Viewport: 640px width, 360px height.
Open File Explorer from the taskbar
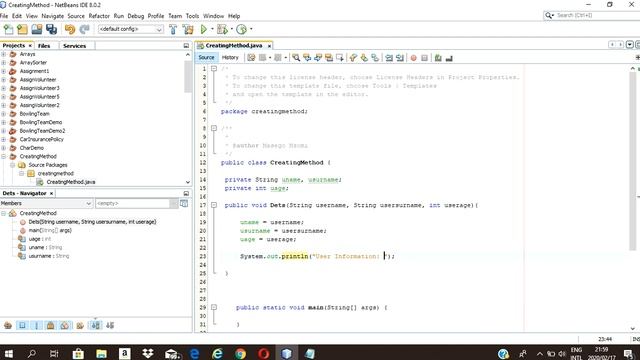pyautogui.click(x=101, y=353)
